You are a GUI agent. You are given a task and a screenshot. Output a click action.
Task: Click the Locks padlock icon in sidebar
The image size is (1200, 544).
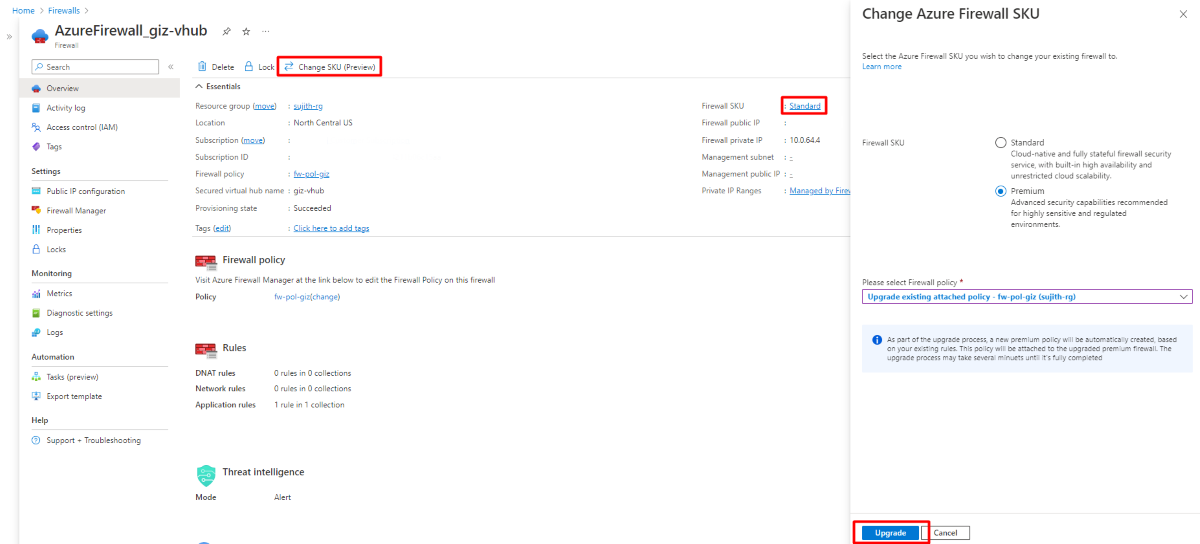point(37,249)
